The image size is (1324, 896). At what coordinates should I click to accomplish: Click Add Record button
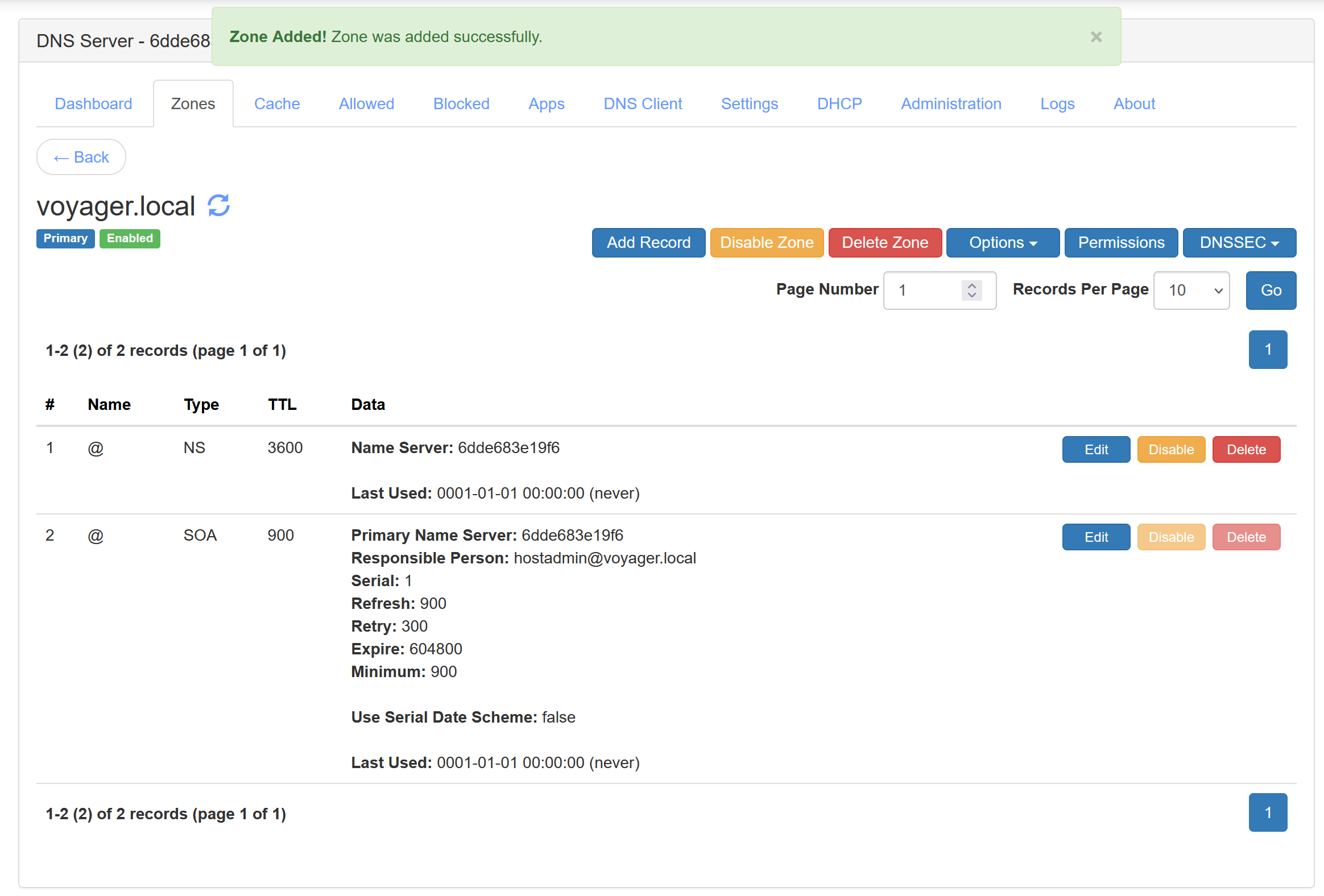click(648, 243)
